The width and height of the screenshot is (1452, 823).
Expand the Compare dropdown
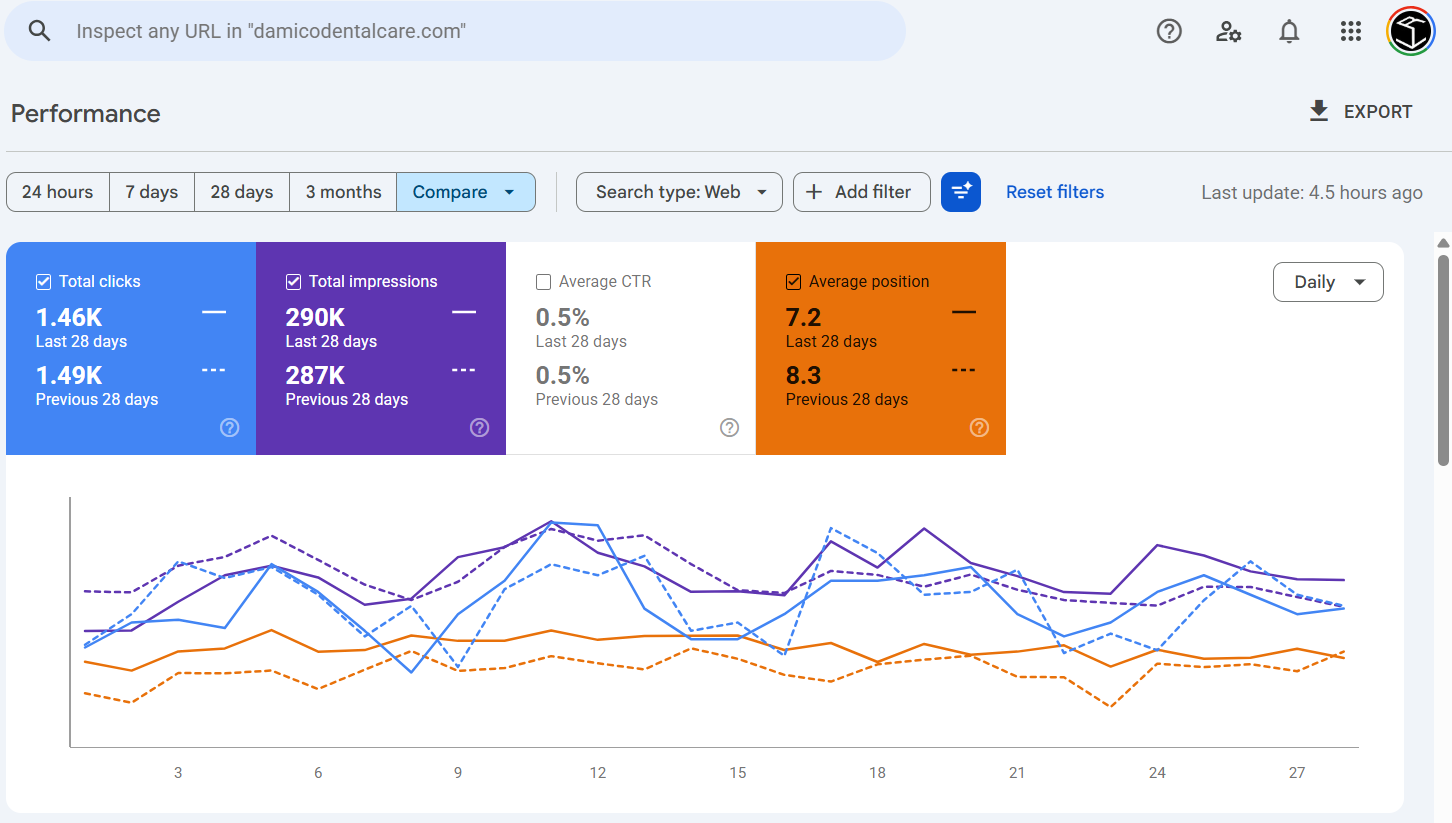coord(466,192)
